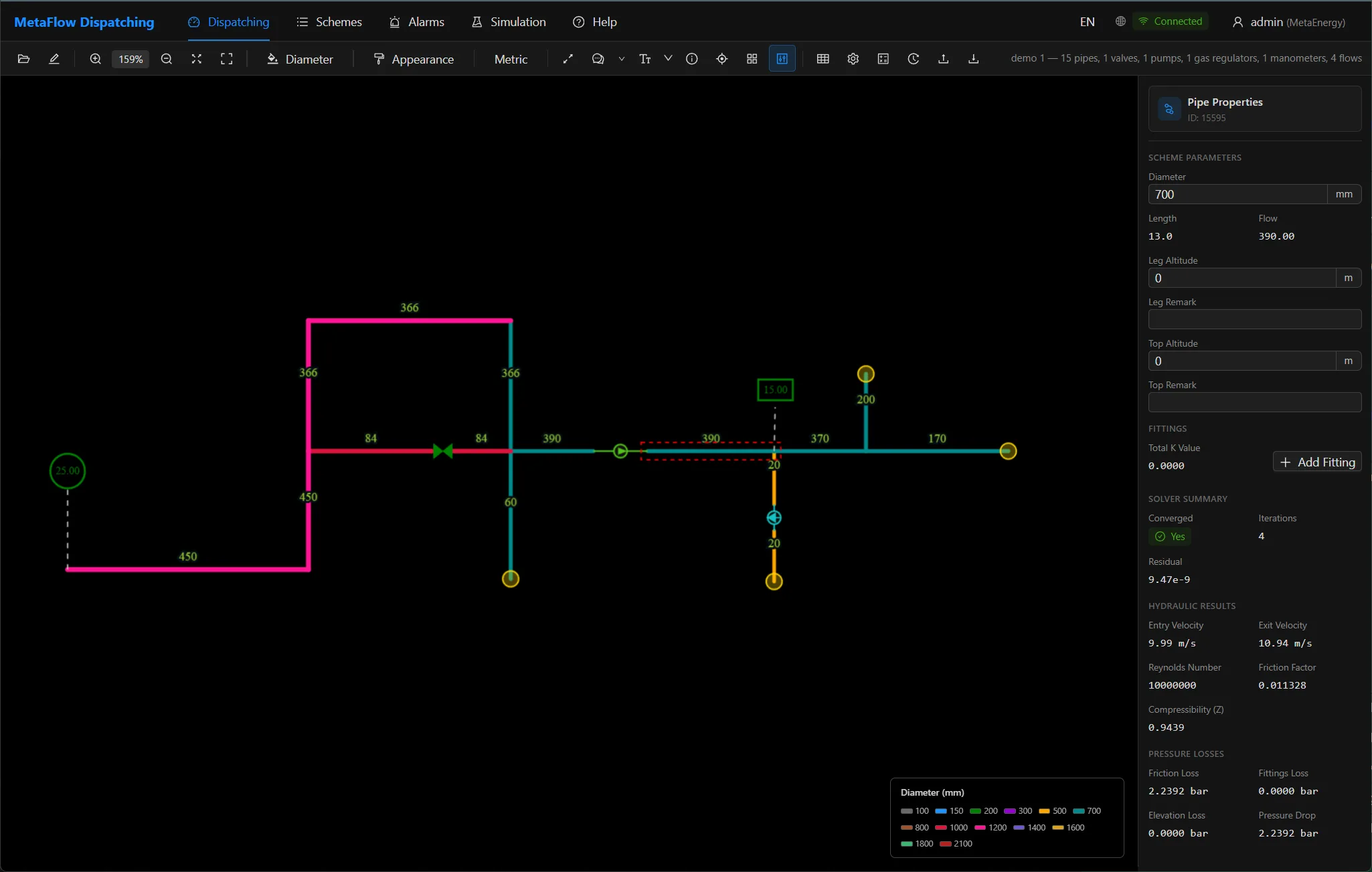This screenshot has height=872, width=1372.
Task: Expand comment tool dropdown arrow
Action: coord(622,59)
